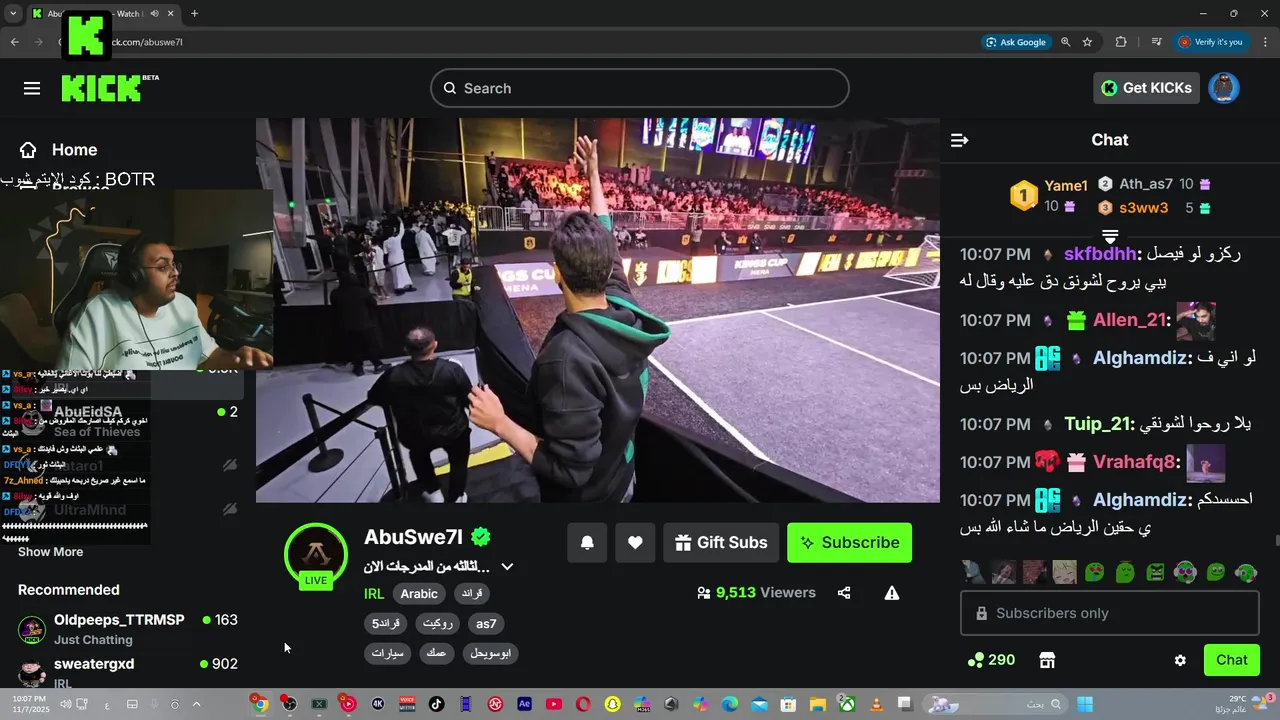Image resolution: width=1280 pixels, height=720 pixels.
Task: Click the emote in Allen_21's message
Action: (1196, 321)
